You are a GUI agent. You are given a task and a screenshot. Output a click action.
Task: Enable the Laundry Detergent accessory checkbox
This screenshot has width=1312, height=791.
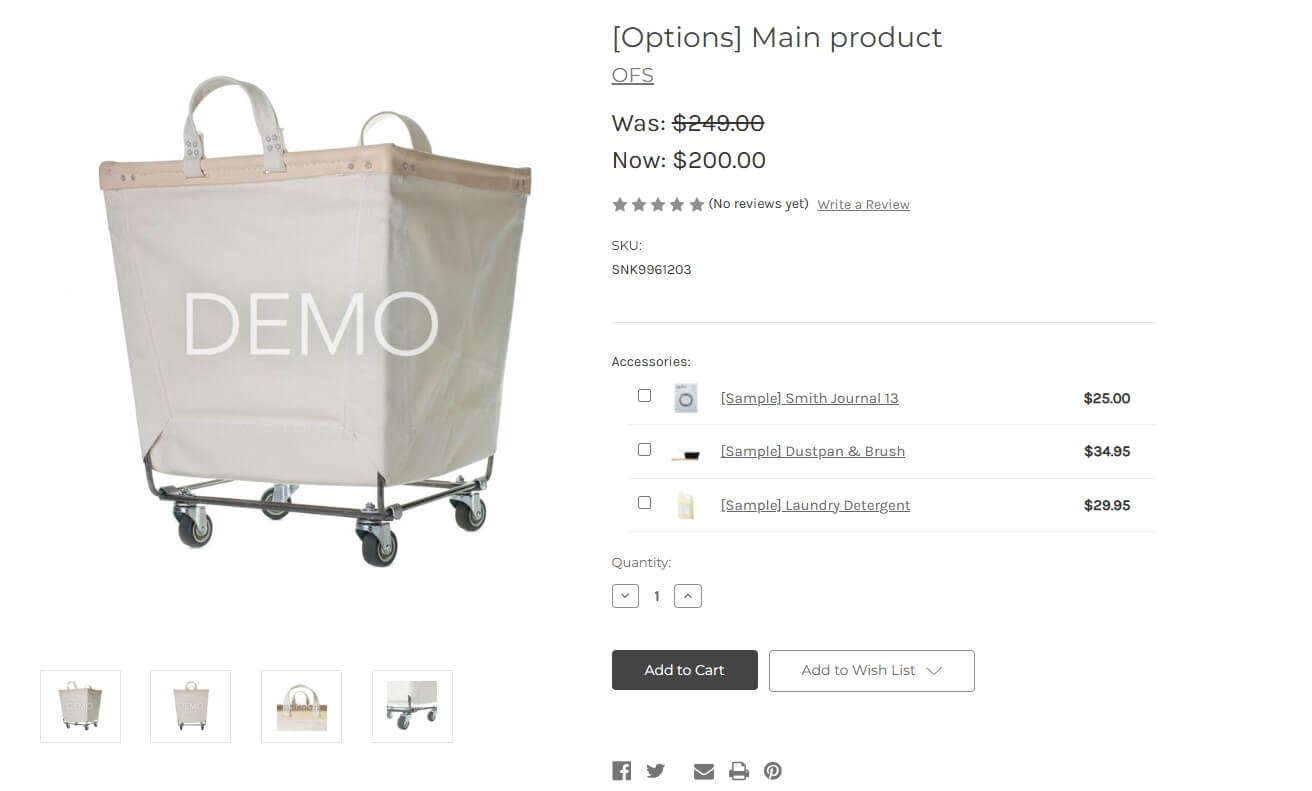click(644, 503)
